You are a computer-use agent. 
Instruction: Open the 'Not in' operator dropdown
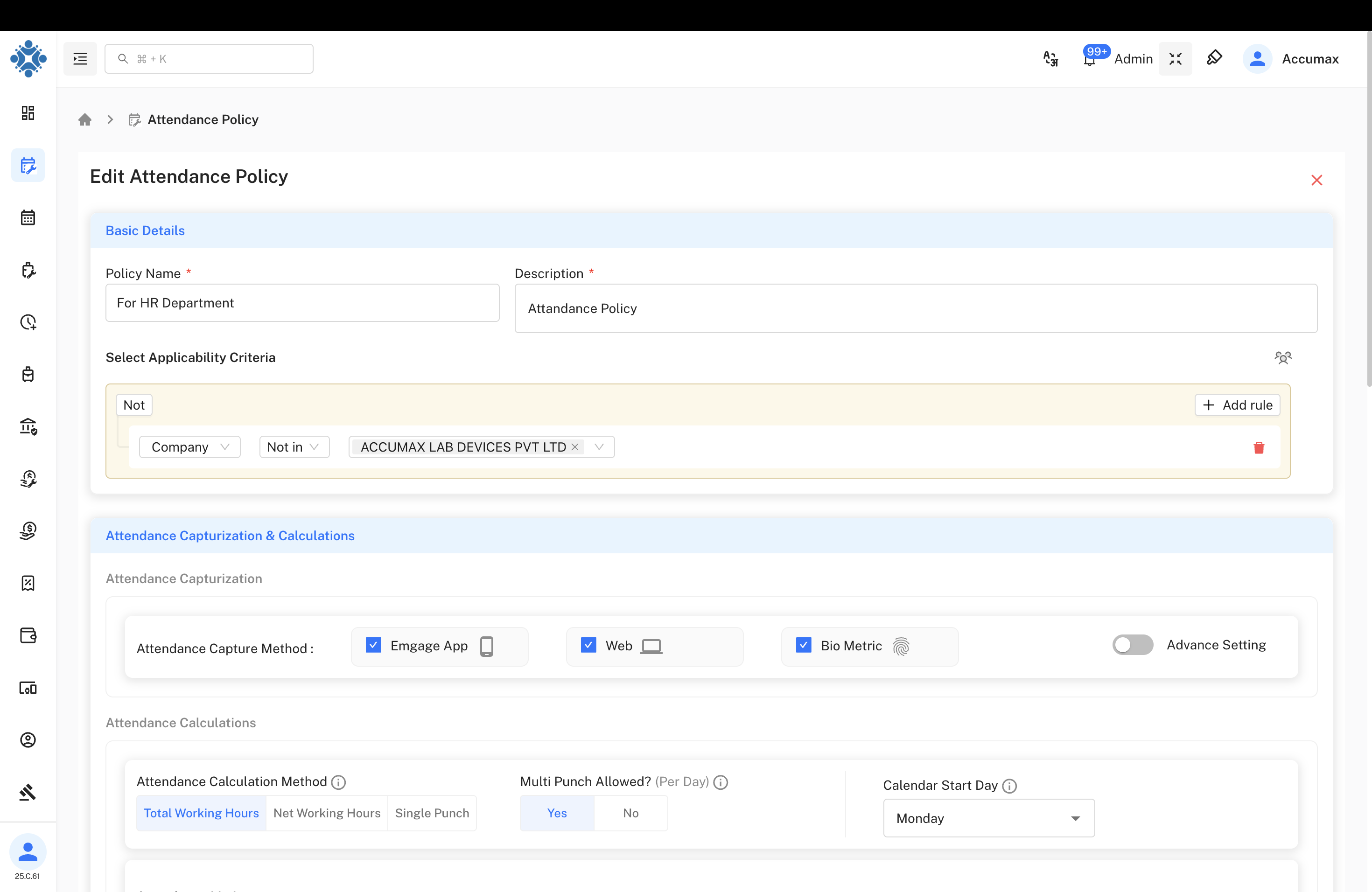click(x=294, y=446)
